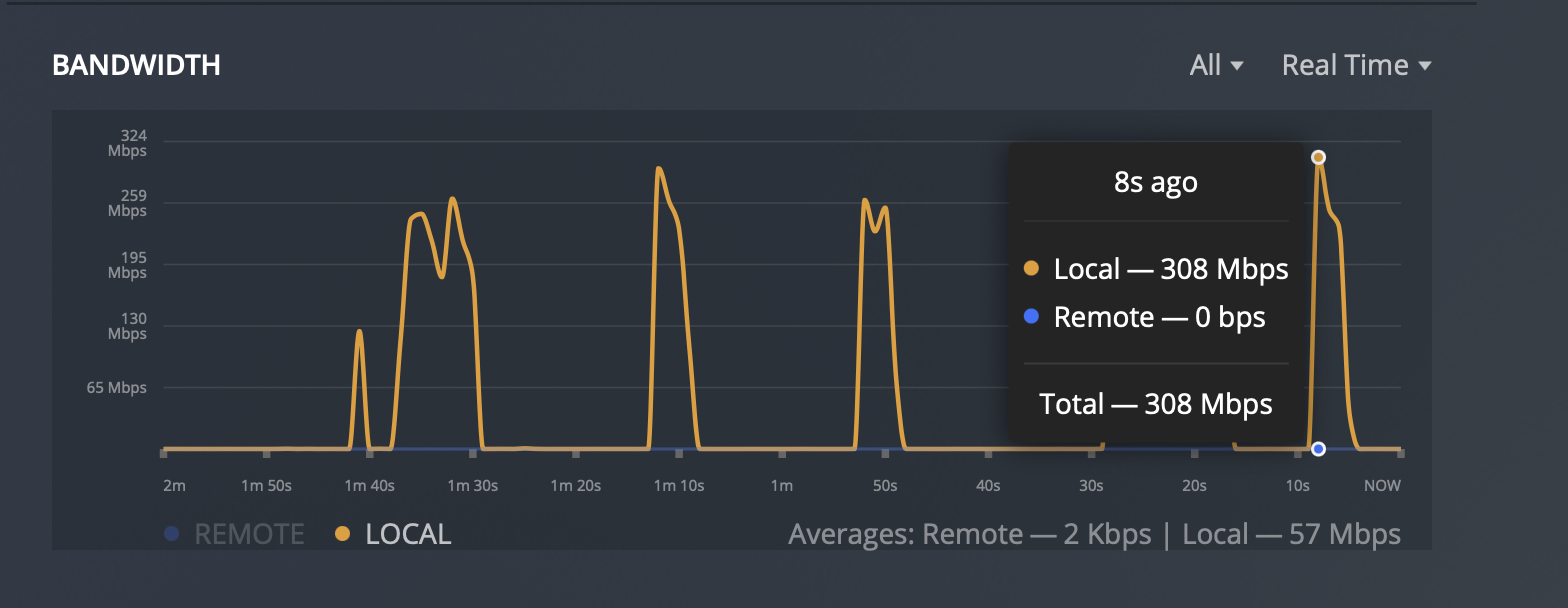This screenshot has height=608, width=1568.
Task: Click the orange Local data point on peak
Action: [1318, 157]
